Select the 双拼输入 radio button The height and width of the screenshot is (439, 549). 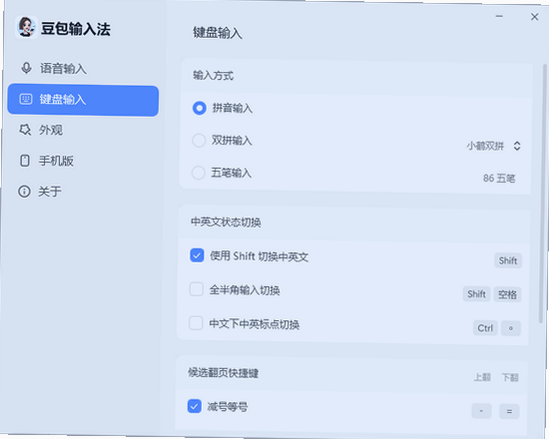(x=199, y=140)
